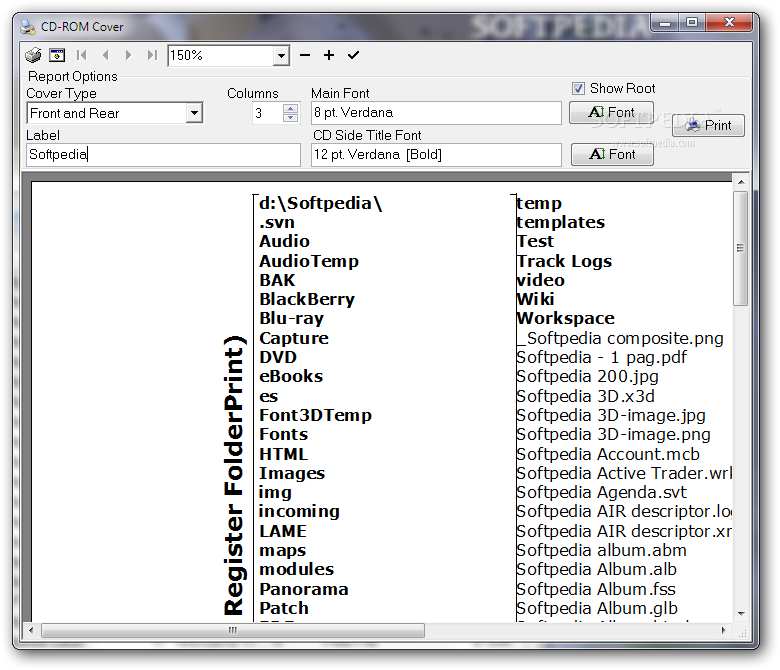Click preview scroll up arrow
The image size is (780, 670).
point(741,182)
